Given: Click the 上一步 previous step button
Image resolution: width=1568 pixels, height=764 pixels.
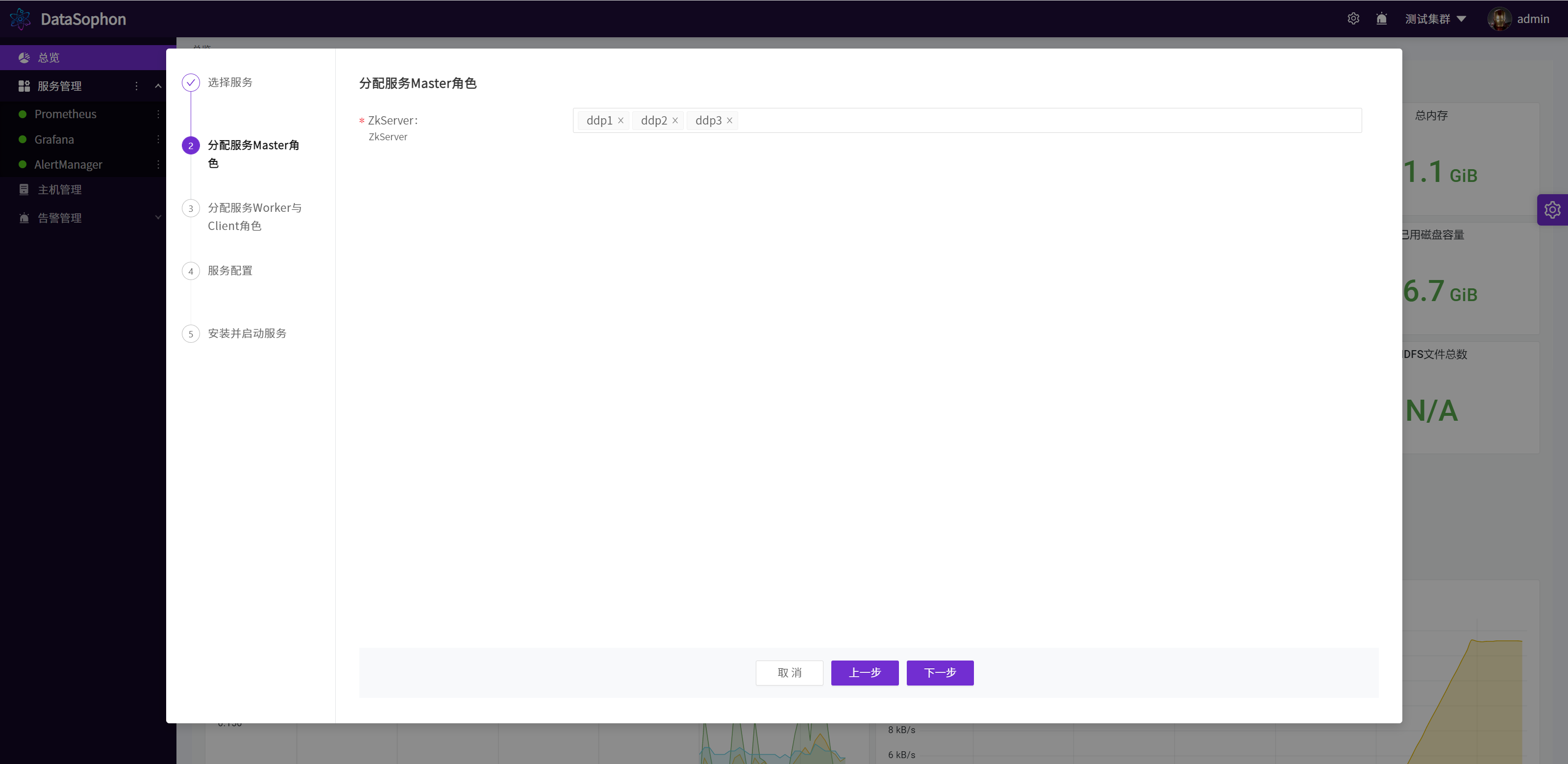Looking at the screenshot, I should point(864,673).
